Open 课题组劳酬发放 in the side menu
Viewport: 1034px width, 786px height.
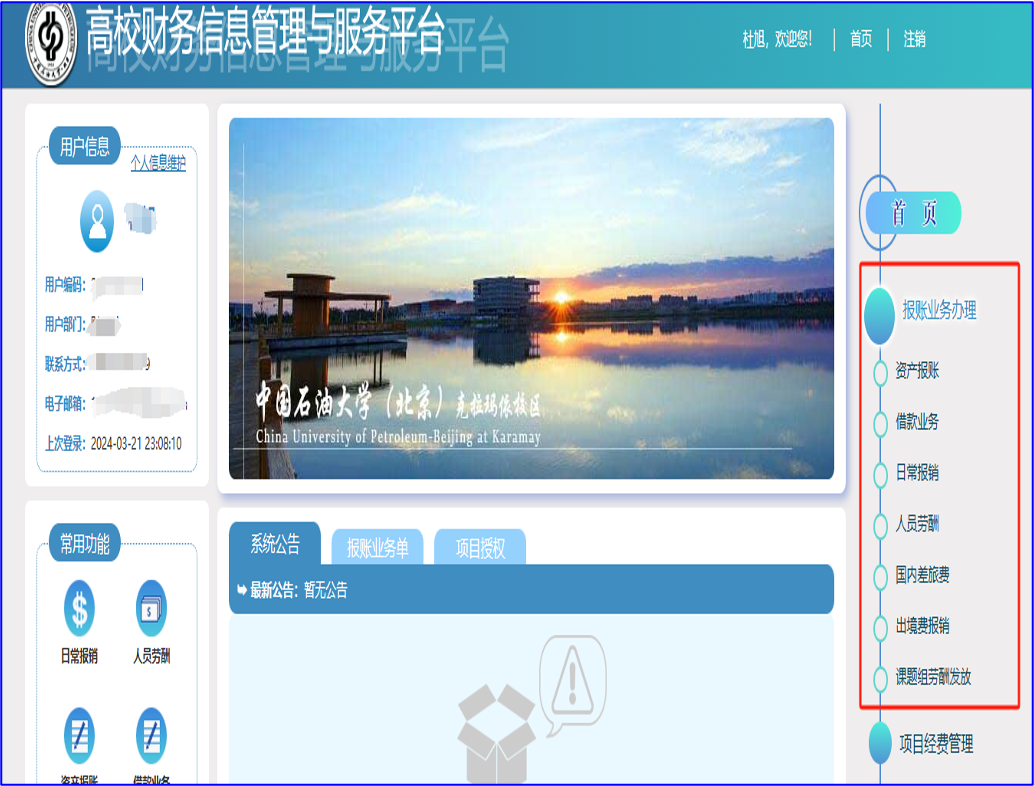(933, 677)
